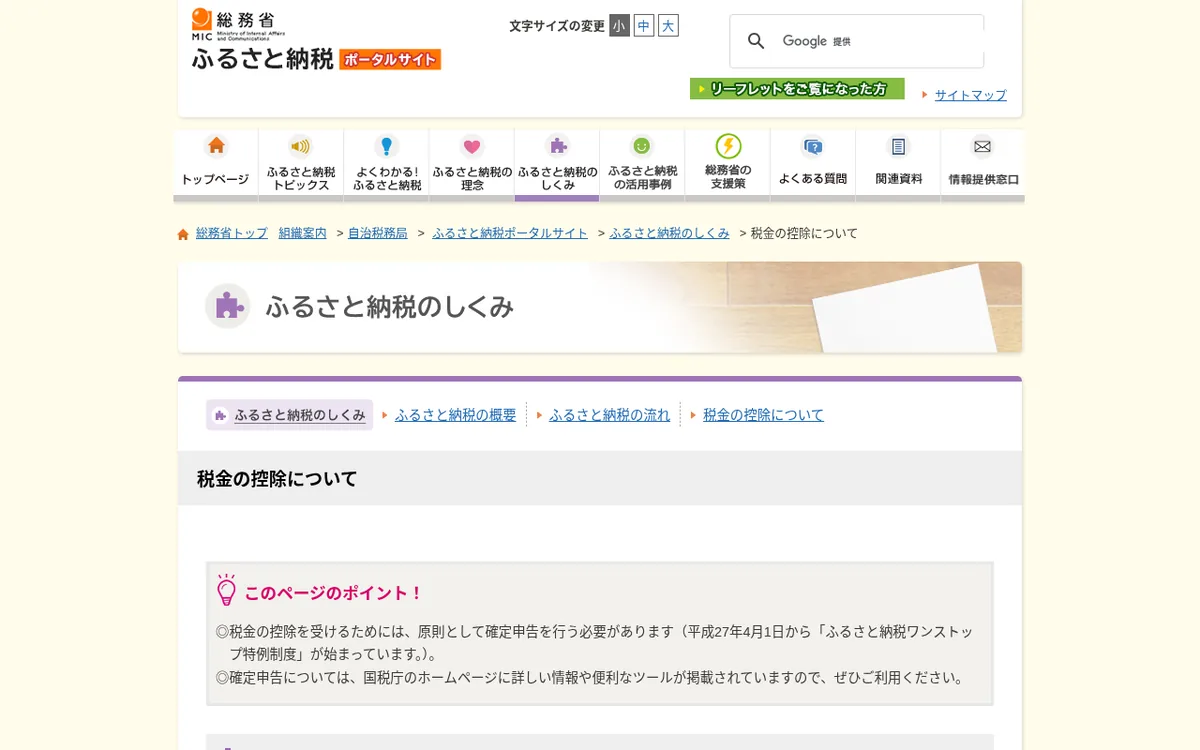Click the ふるさと納税 ポータルサイト site title
This screenshot has width=1200, height=750.
pos(316,59)
